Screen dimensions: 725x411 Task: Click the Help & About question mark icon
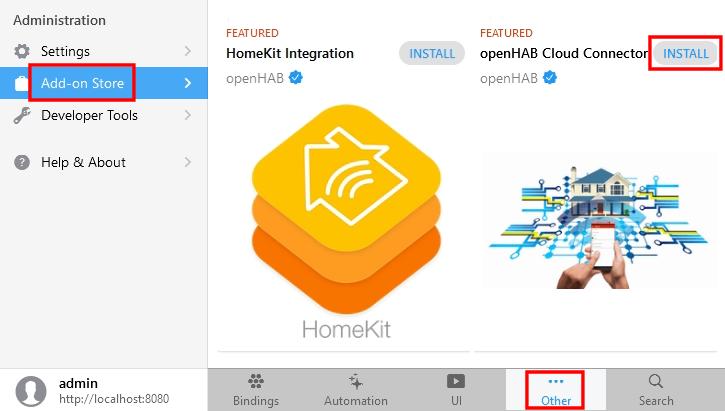point(22,162)
